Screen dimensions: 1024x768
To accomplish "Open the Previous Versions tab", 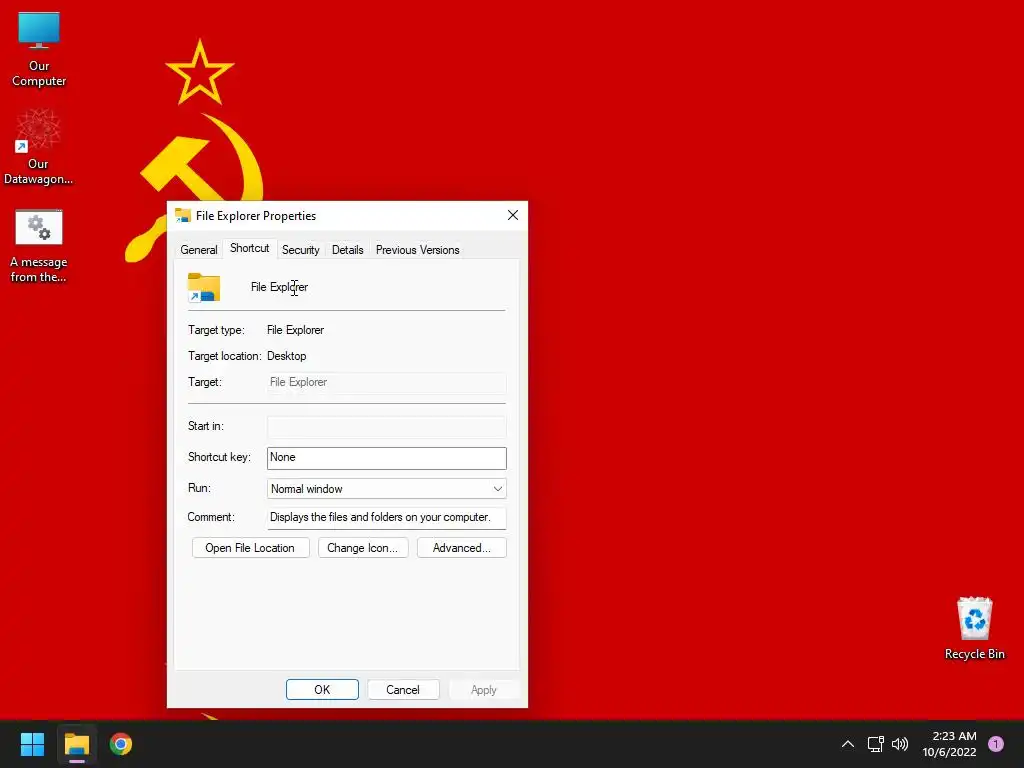I will (417, 249).
